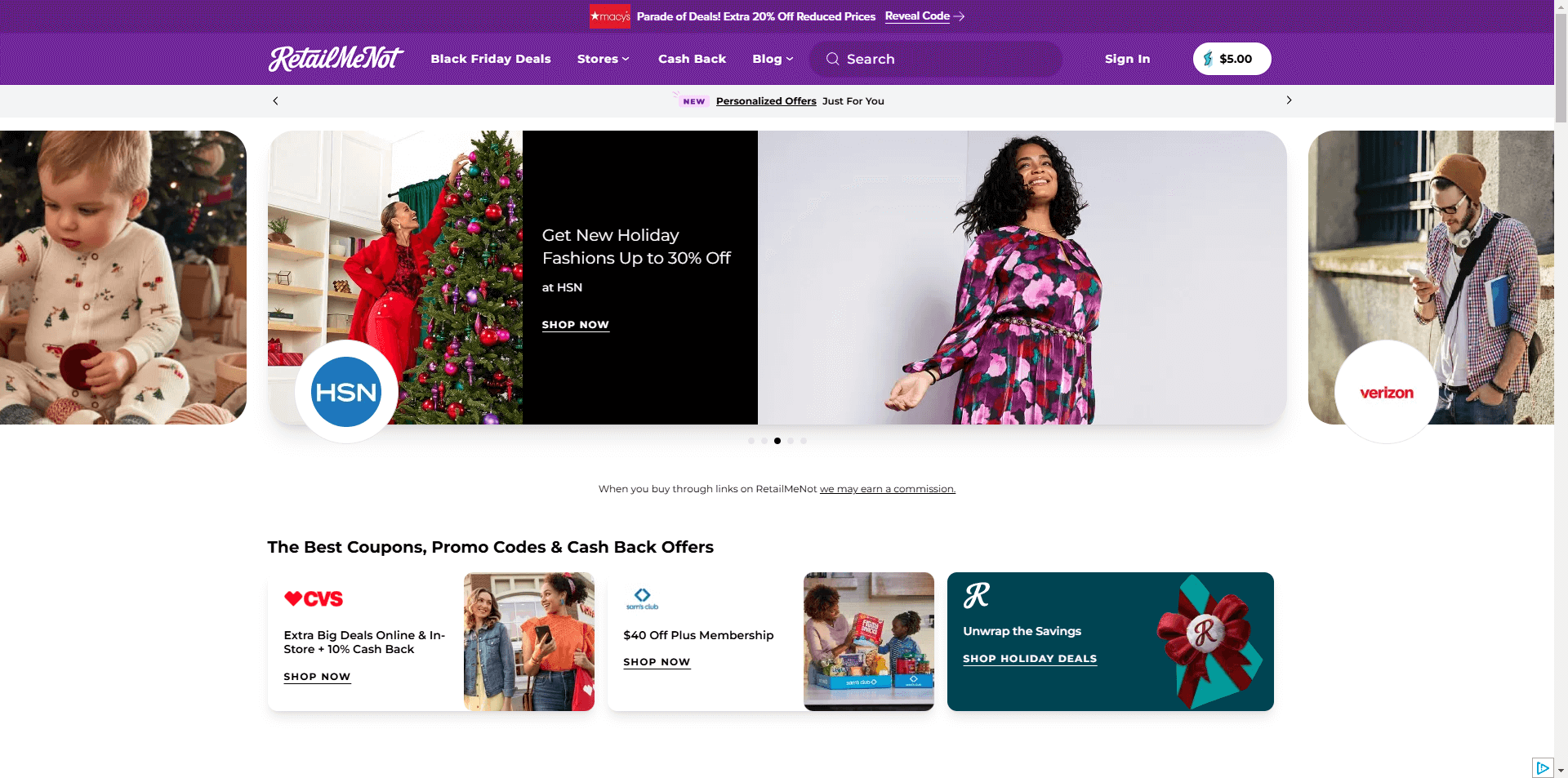
Task: Click the baby pajamas carousel slide
Action: (123, 278)
